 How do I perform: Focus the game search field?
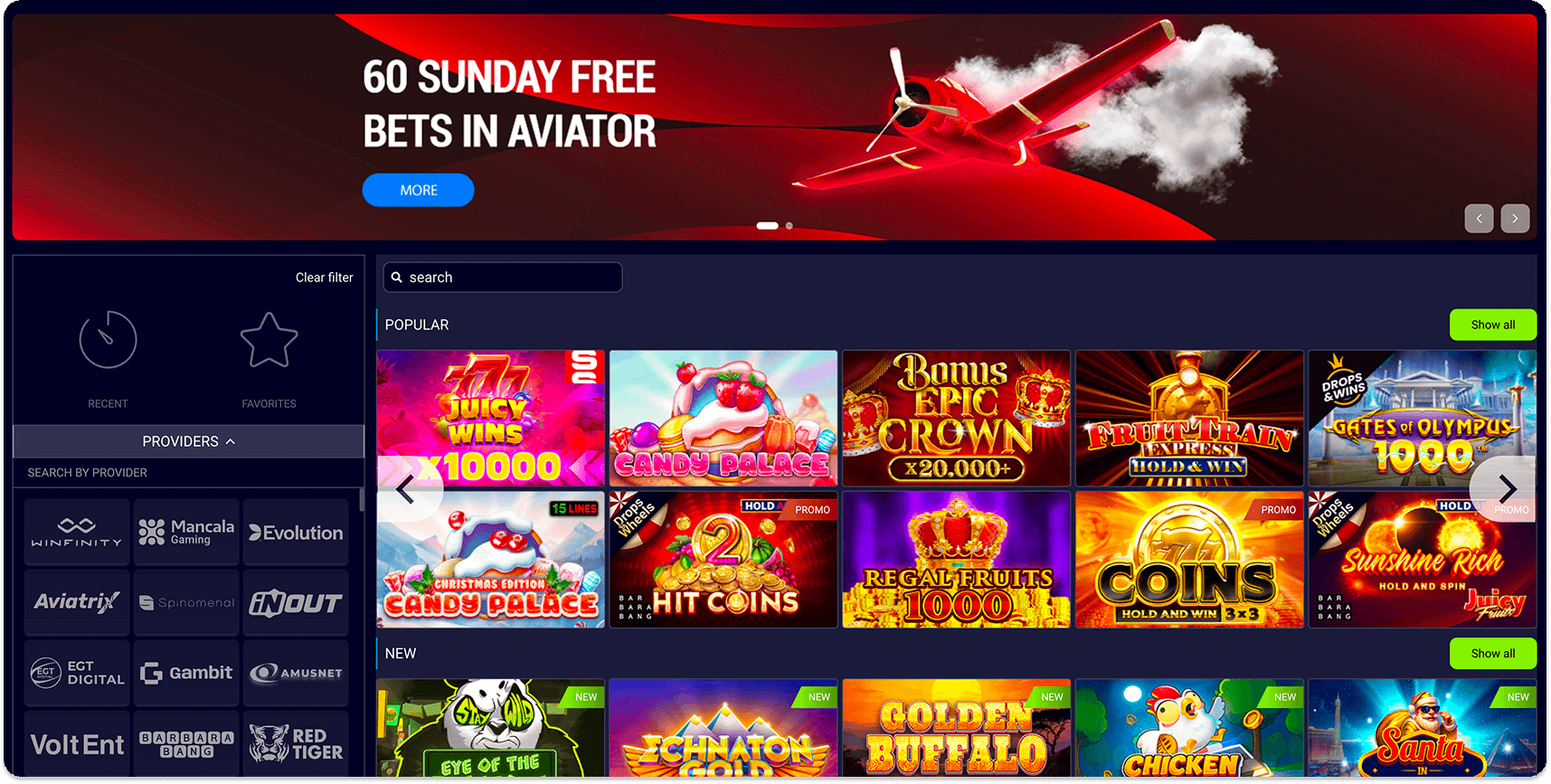click(503, 278)
